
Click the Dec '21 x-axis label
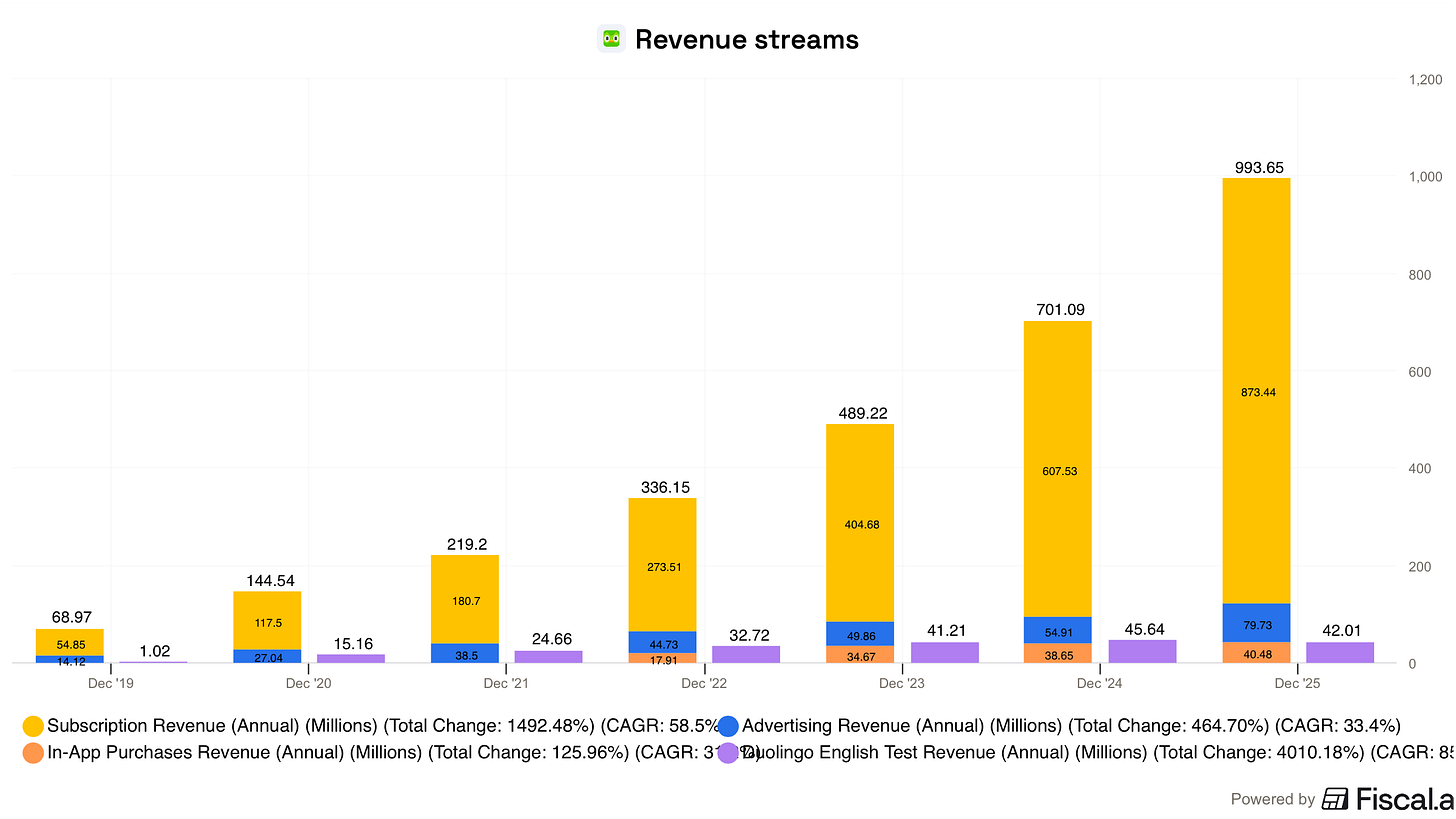506,684
